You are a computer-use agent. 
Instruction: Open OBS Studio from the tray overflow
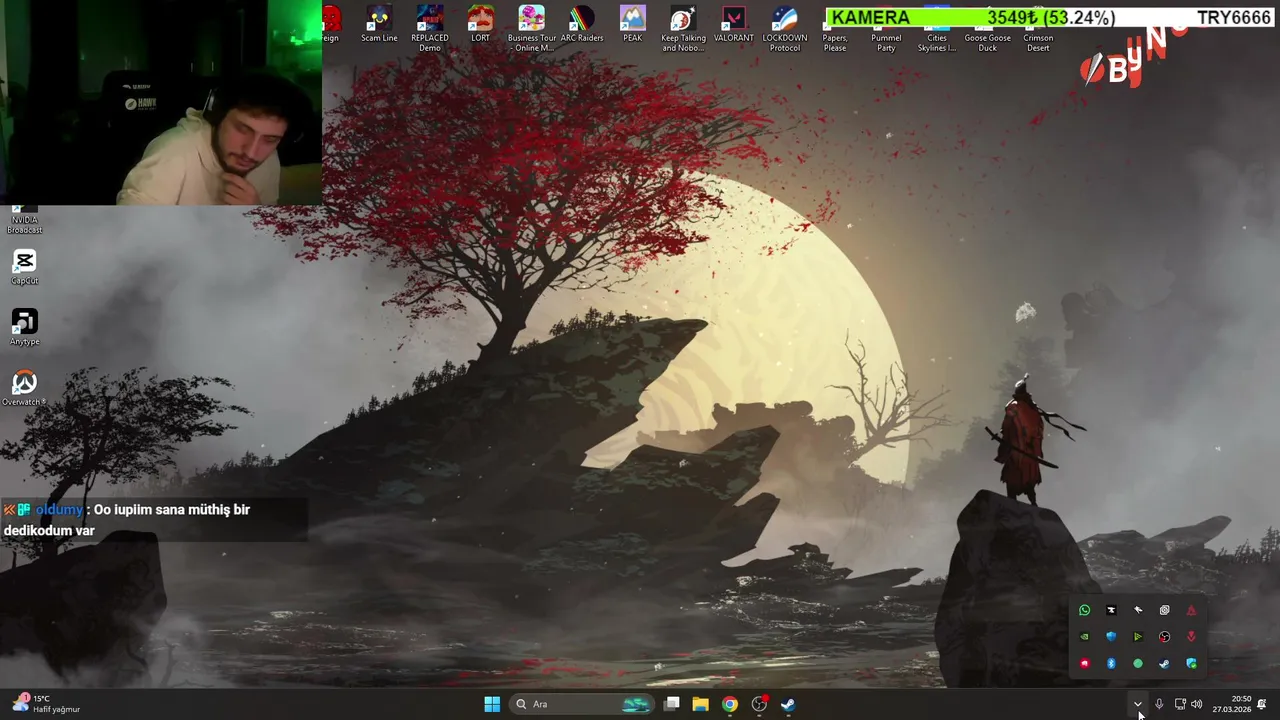(x=1164, y=637)
